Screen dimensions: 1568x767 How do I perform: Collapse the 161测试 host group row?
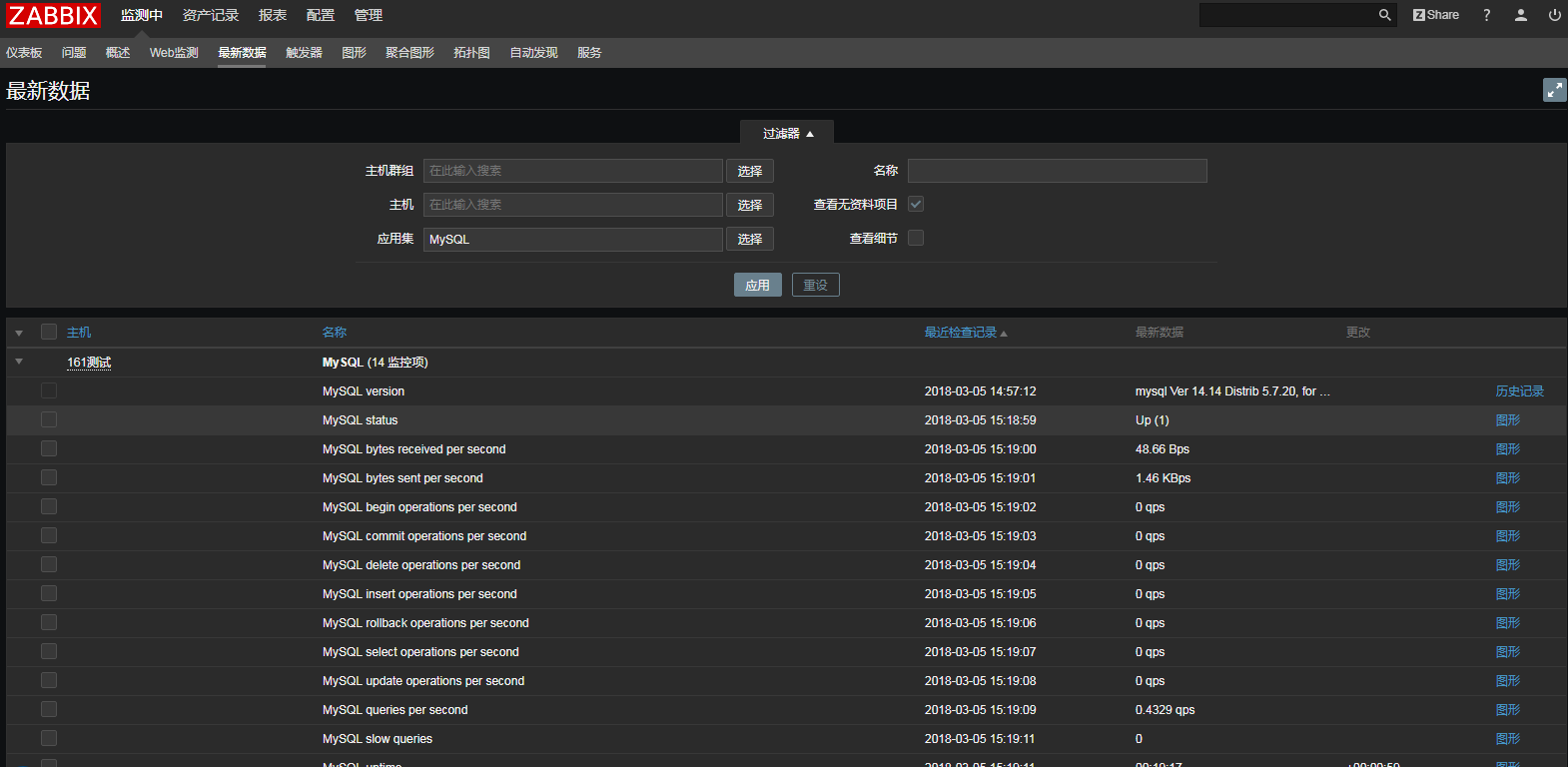click(19, 362)
